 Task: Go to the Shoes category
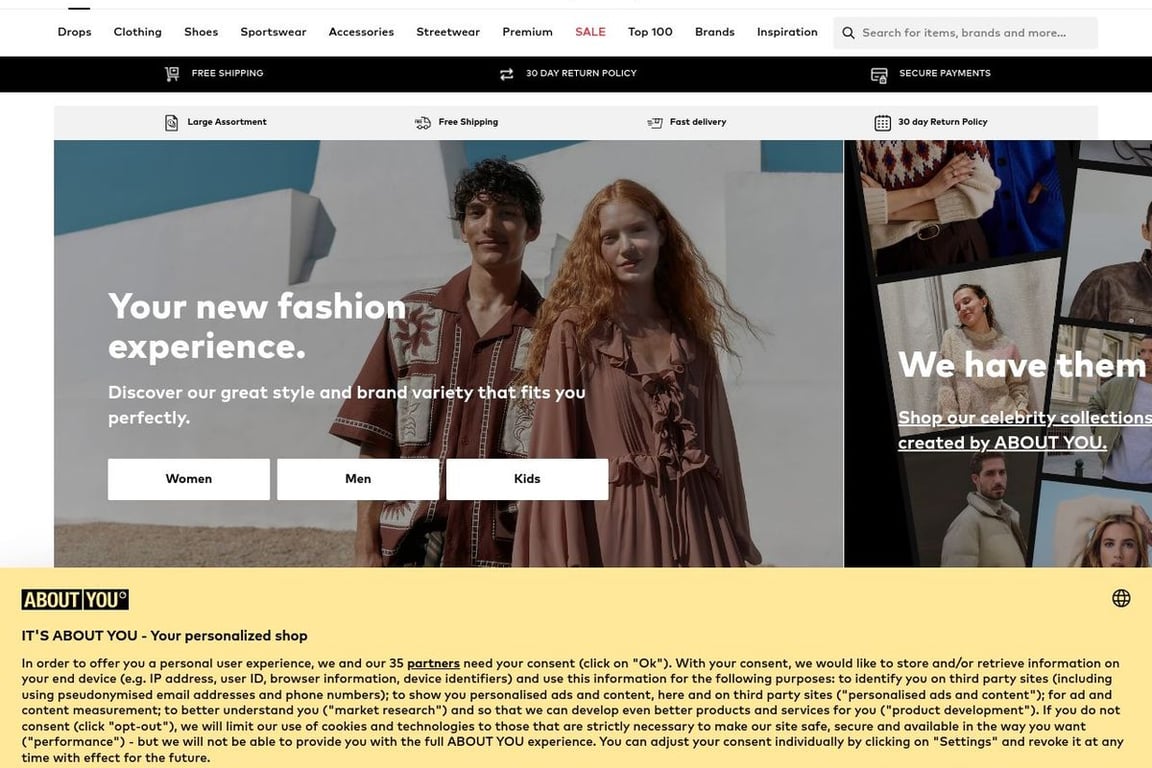click(x=201, y=32)
